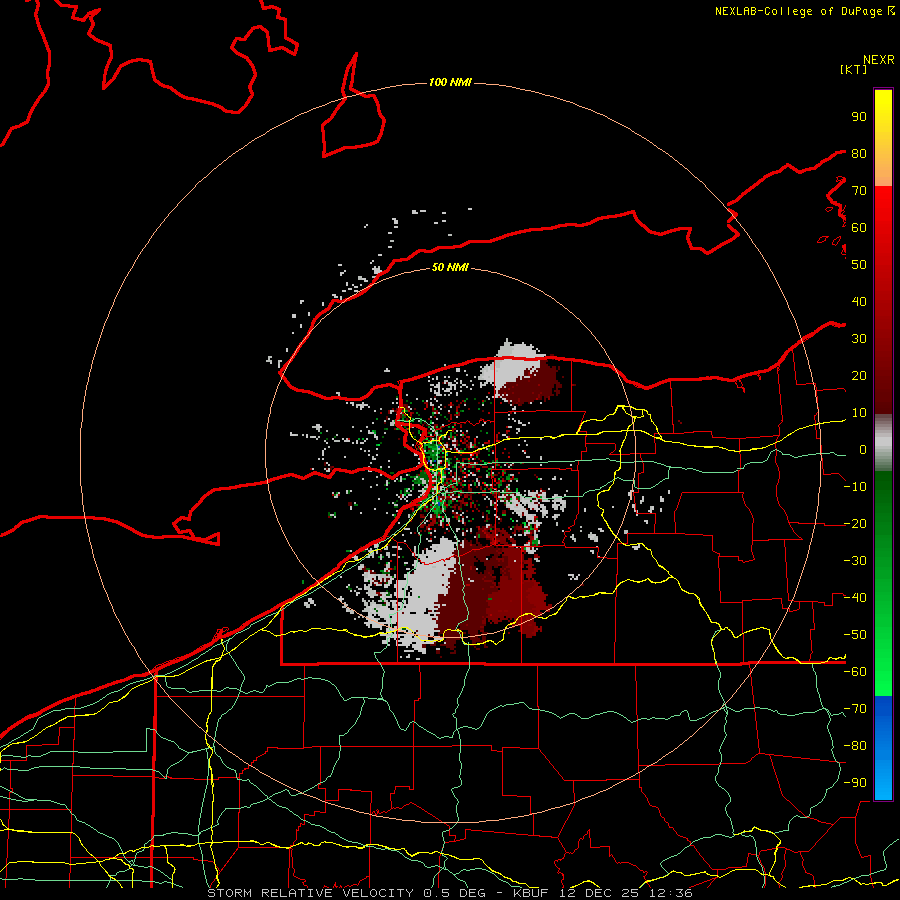Click the 50 NMI range ring label

coord(450,267)
